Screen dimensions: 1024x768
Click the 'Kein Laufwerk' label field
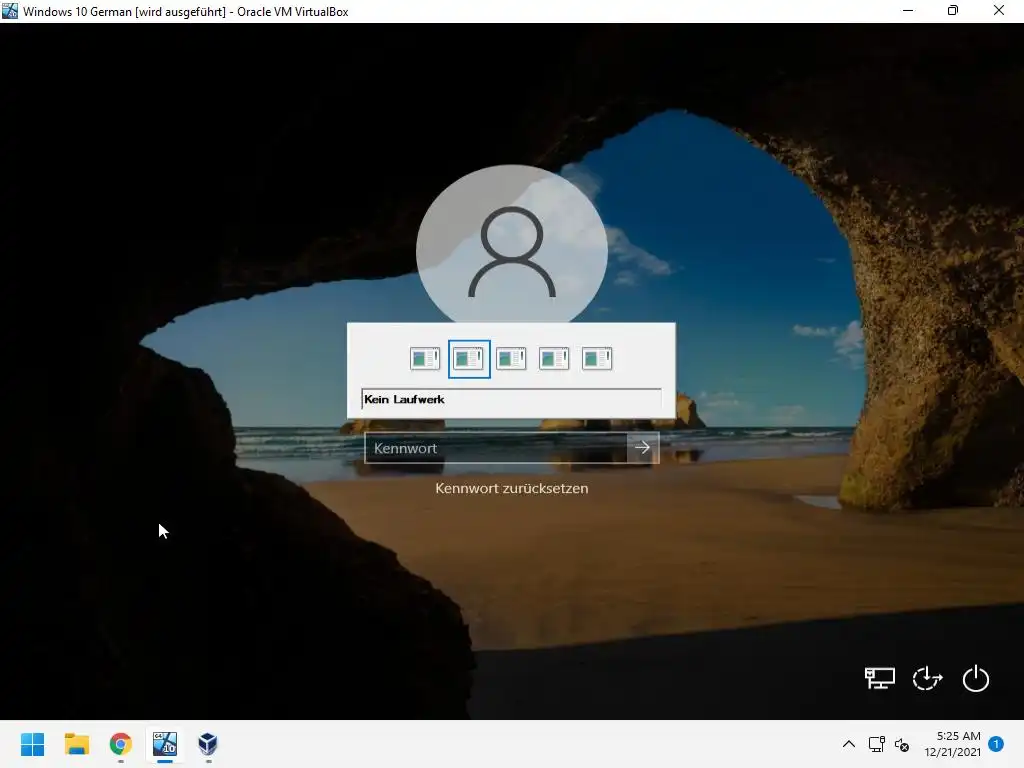(x=511, y=399)
